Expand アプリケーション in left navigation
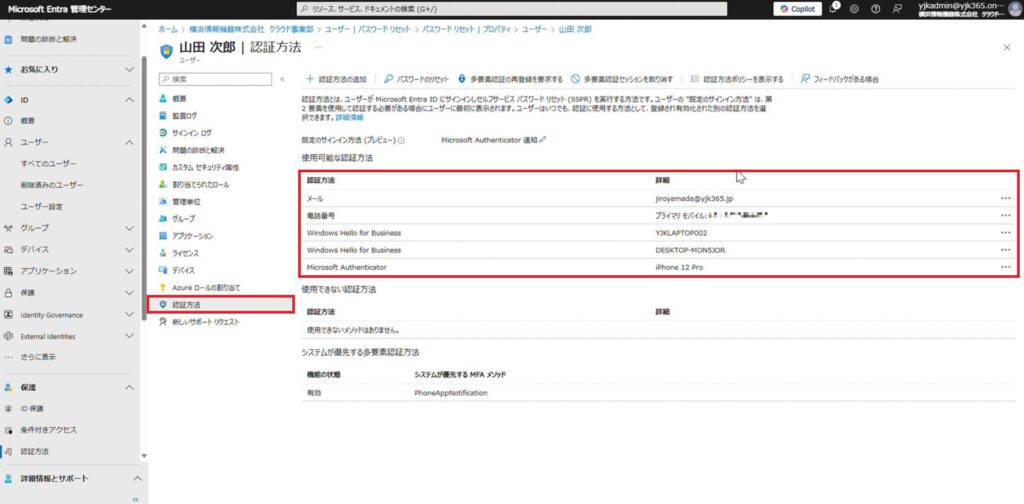 click(129, 271)
